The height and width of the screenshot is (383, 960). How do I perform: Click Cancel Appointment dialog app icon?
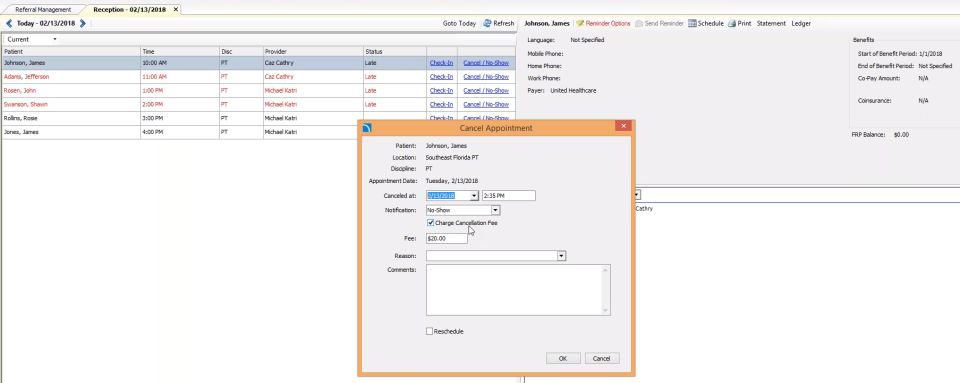pyautogui.click(x=367, y=128)
